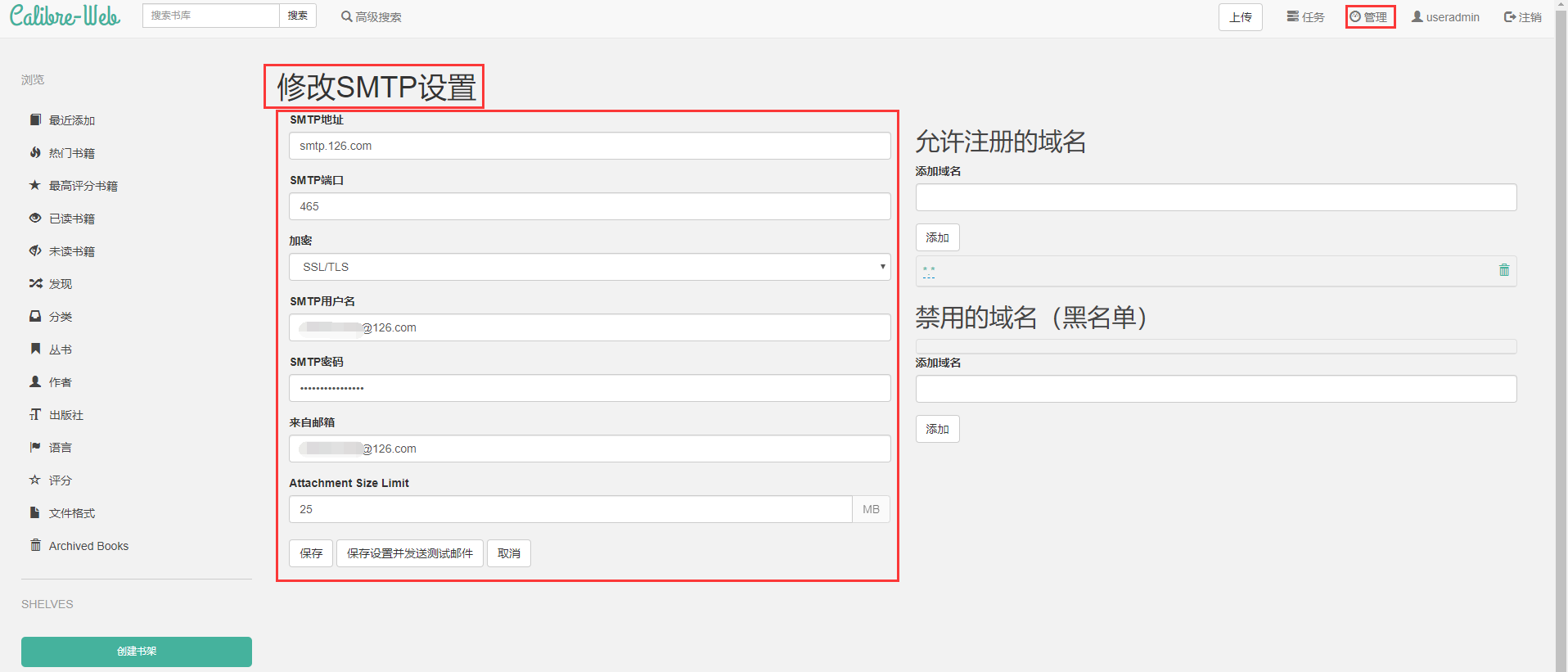The image size is (1568, 672).
Task: Focus the SMTP密码 input field
Action: coord(589,388)
